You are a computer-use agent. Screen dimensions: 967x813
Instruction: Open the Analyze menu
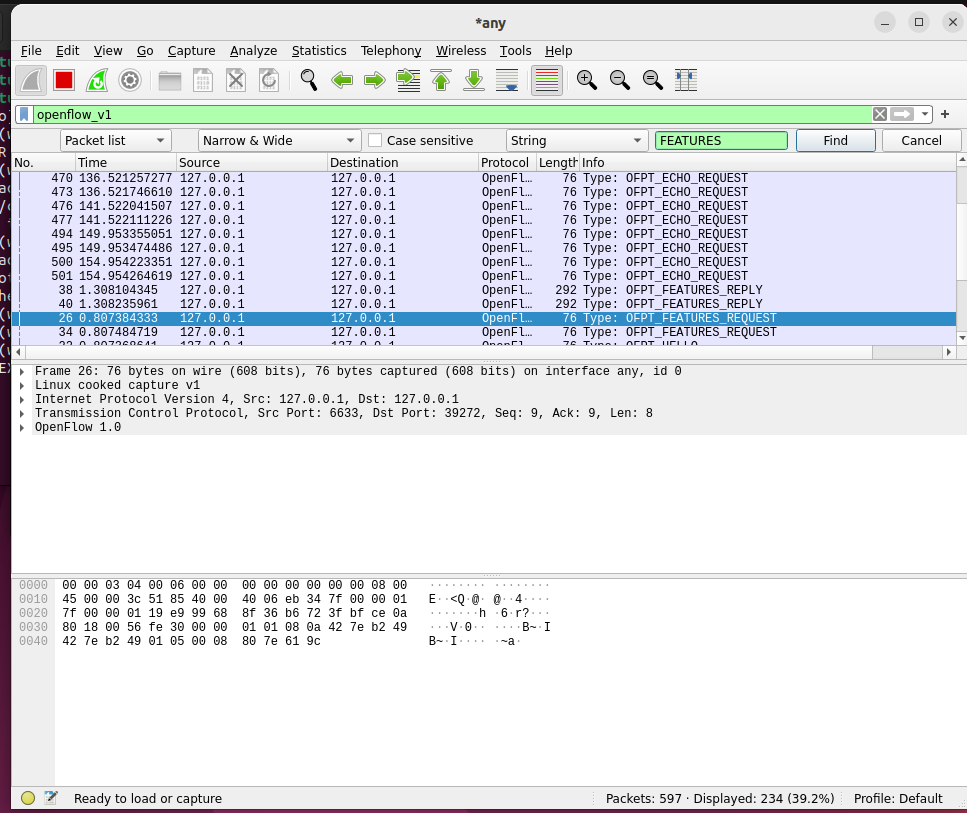point(253,51)
